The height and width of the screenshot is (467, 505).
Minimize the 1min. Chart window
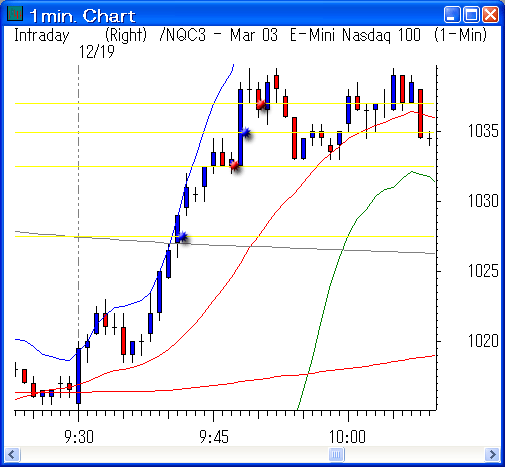click(451, 15)
